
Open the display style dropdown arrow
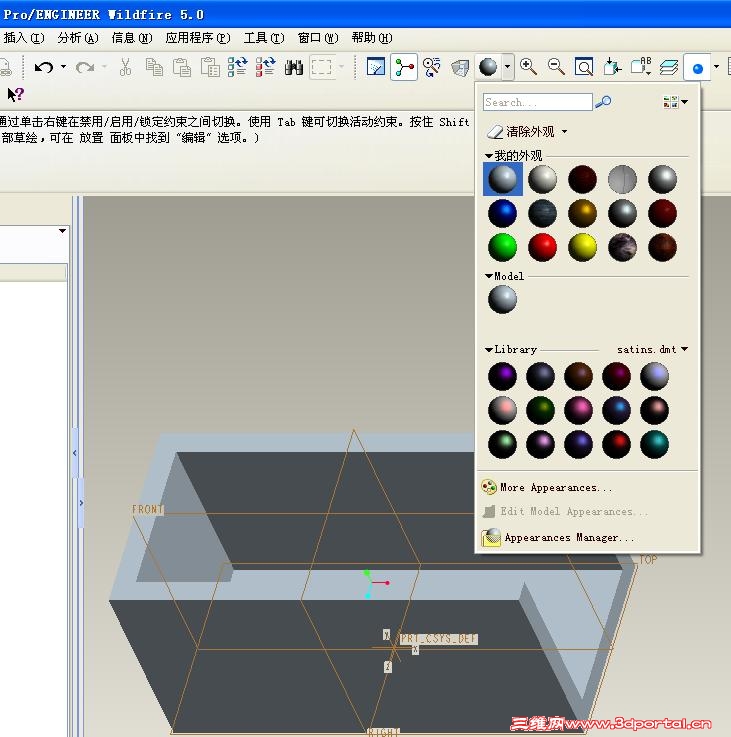[716, 67]
